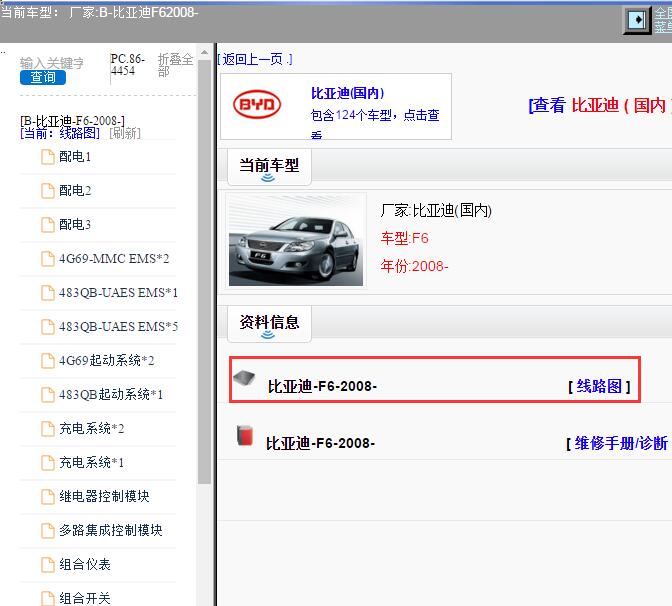Select the 当前车型 tab
Viewport: 672px width, 606px height.
point(269,167)
